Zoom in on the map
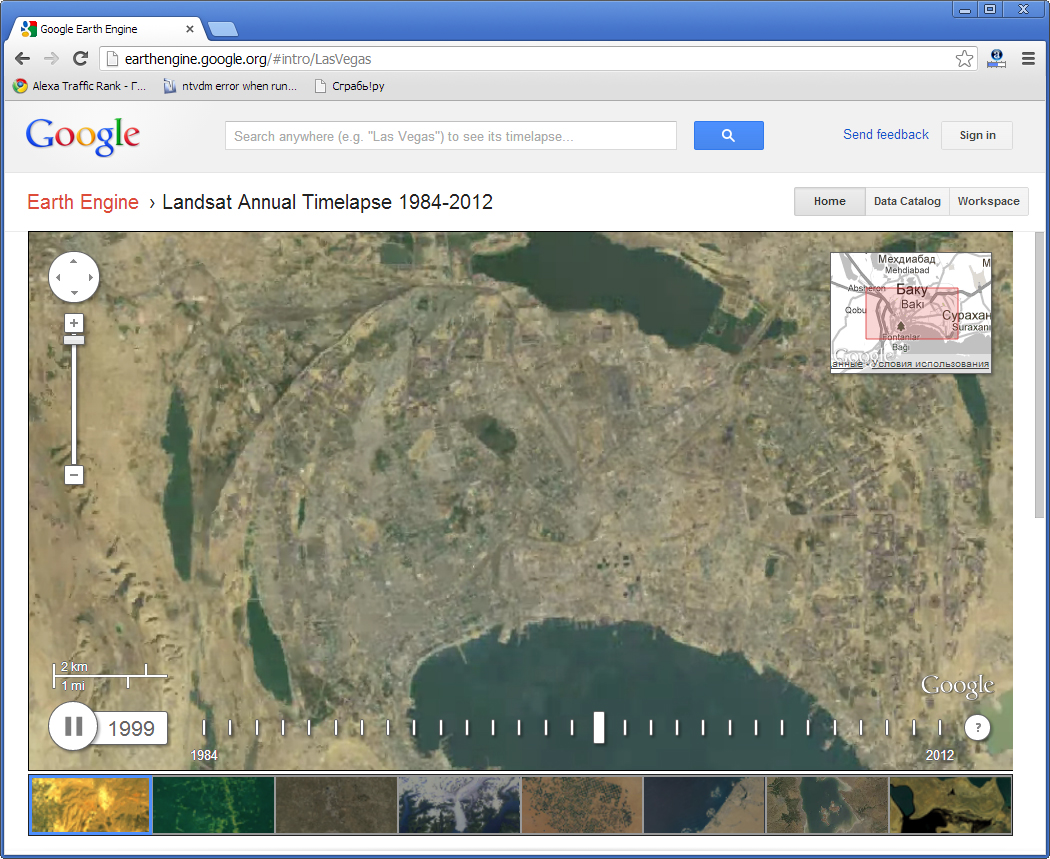The height and width of the screenshot is (859, 1050). point(74,323)
